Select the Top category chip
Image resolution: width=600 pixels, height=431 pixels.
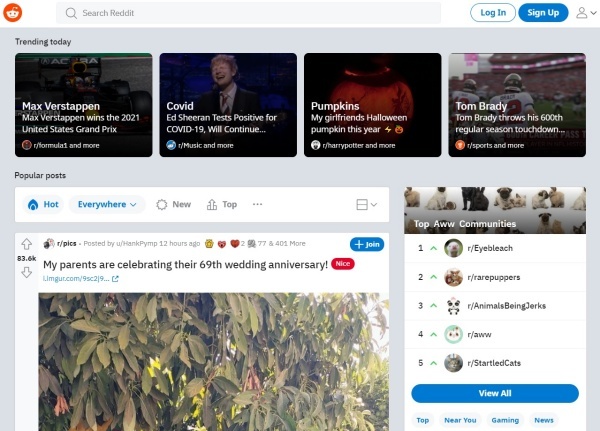(422, 420)
